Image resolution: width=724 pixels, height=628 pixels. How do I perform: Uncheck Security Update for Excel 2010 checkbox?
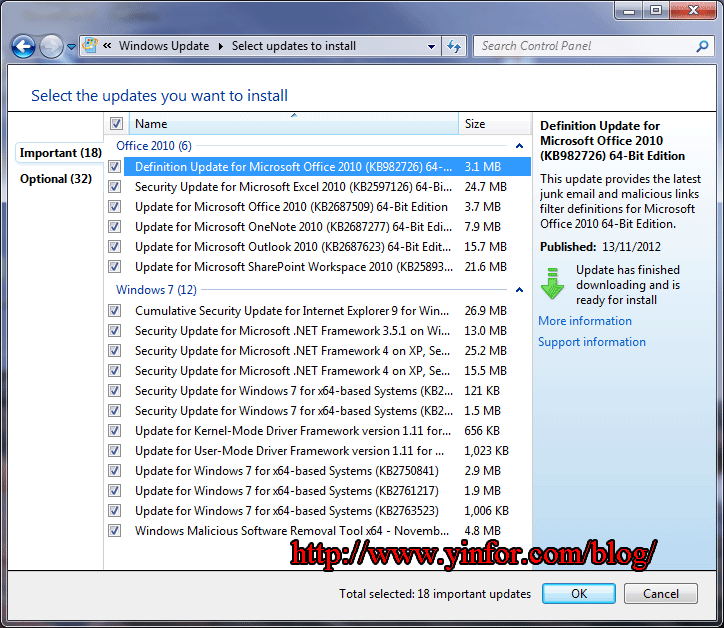tap(115, 187)
